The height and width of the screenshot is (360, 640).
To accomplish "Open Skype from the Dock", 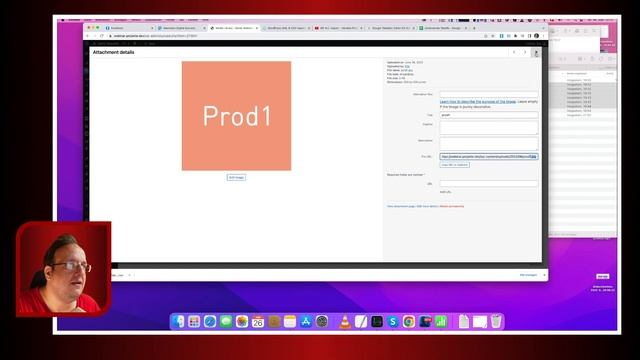I will coord(393,322).
